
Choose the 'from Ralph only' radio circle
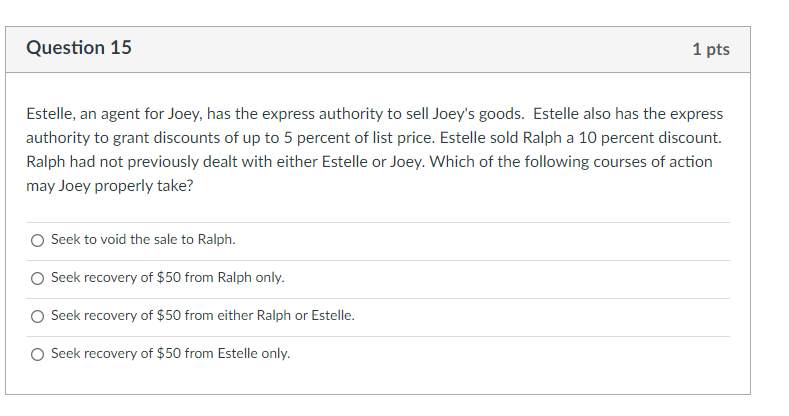[37, 278]
